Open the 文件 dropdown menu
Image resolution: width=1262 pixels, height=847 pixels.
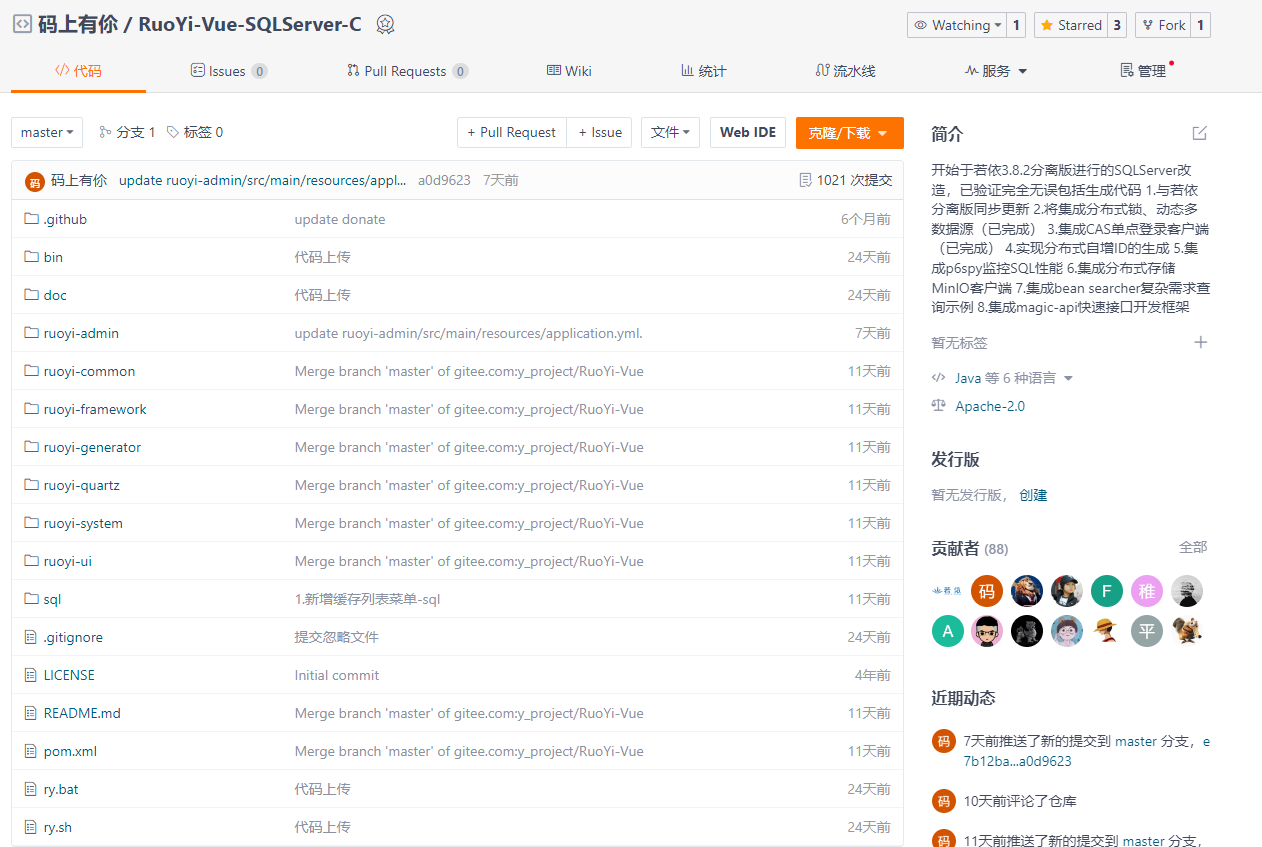(670, 132)
